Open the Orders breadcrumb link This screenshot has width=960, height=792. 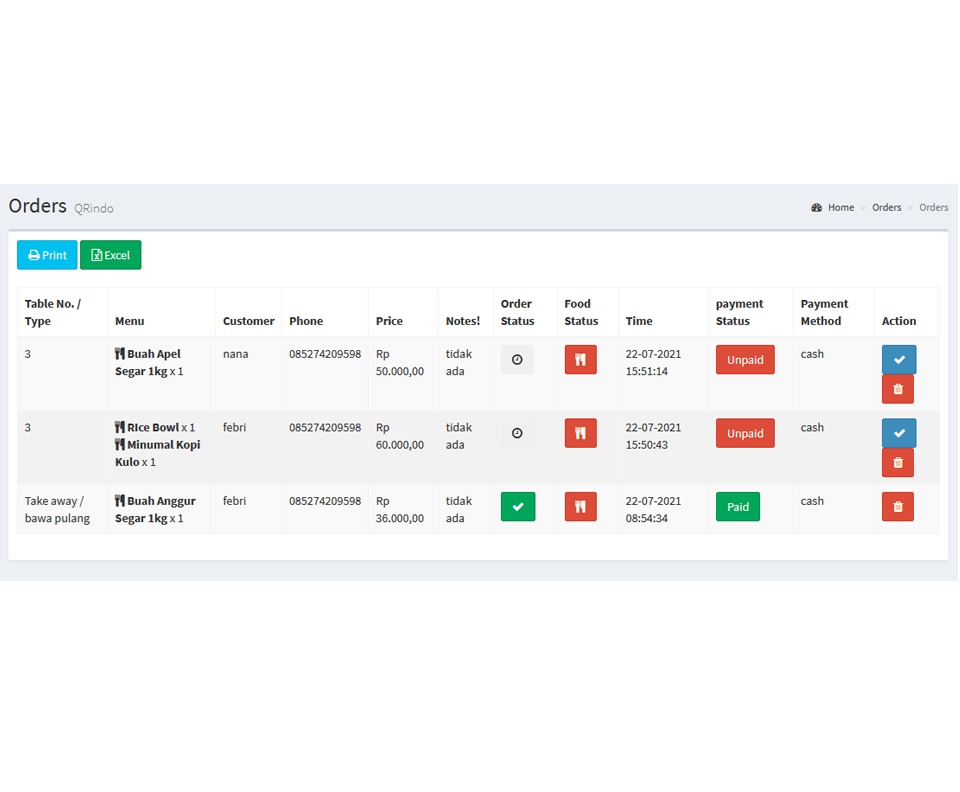886,208
